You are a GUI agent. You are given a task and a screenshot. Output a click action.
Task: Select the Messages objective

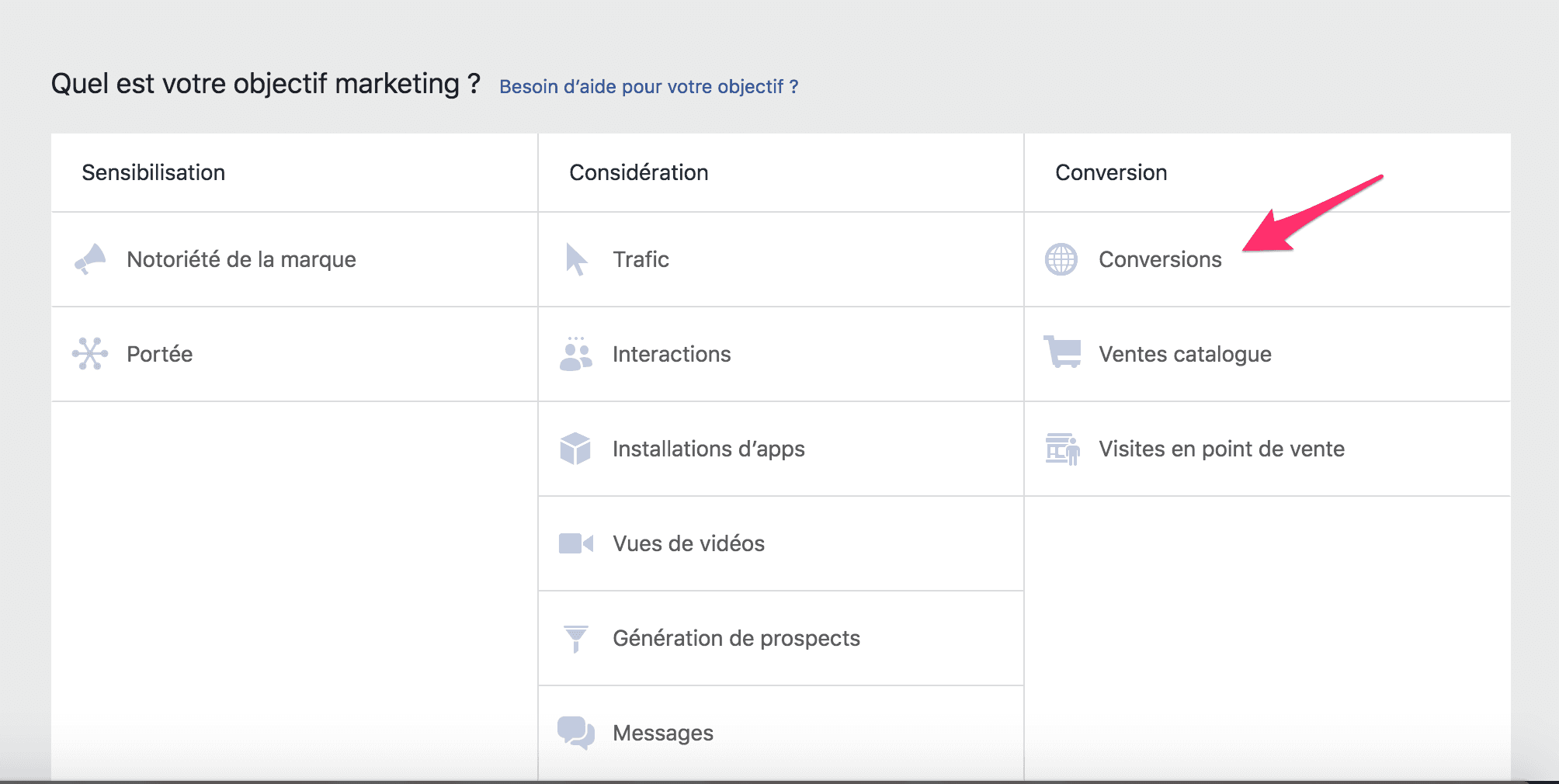[x=662, y=732]
